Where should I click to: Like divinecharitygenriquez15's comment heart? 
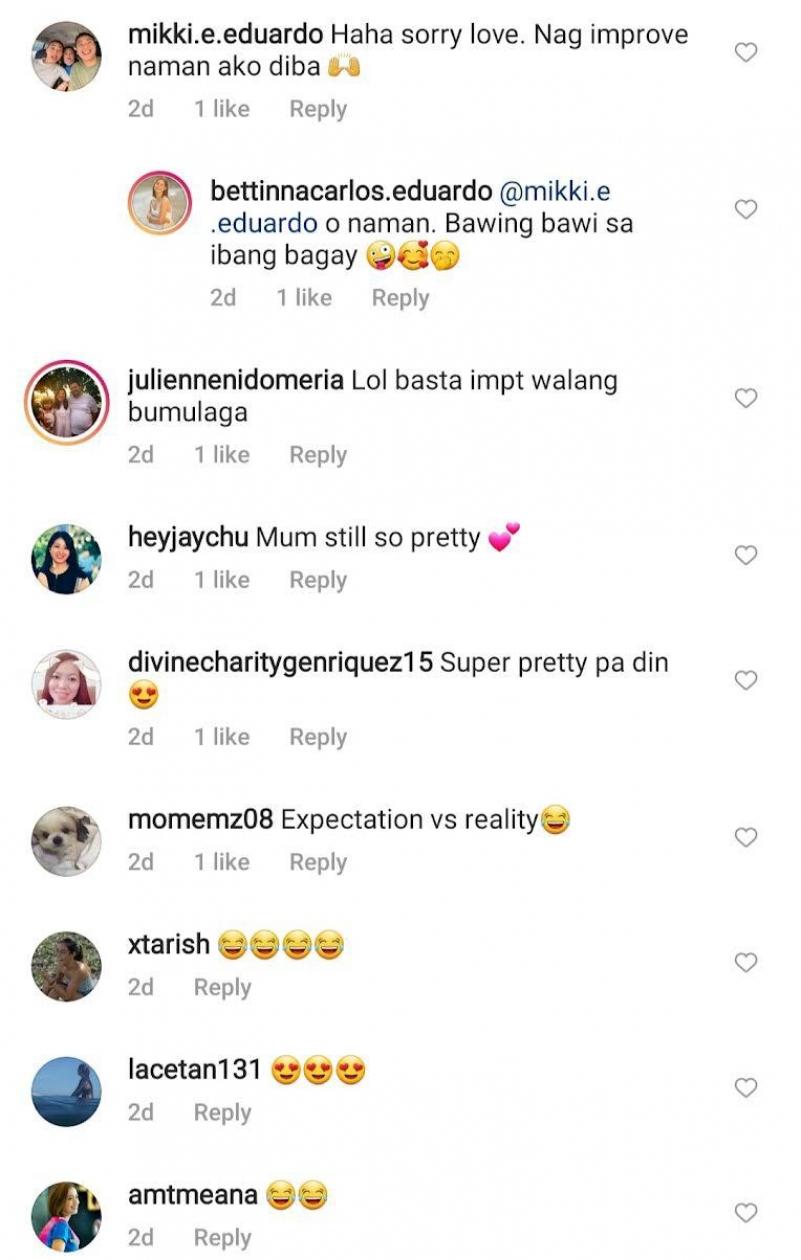[746, 680]
